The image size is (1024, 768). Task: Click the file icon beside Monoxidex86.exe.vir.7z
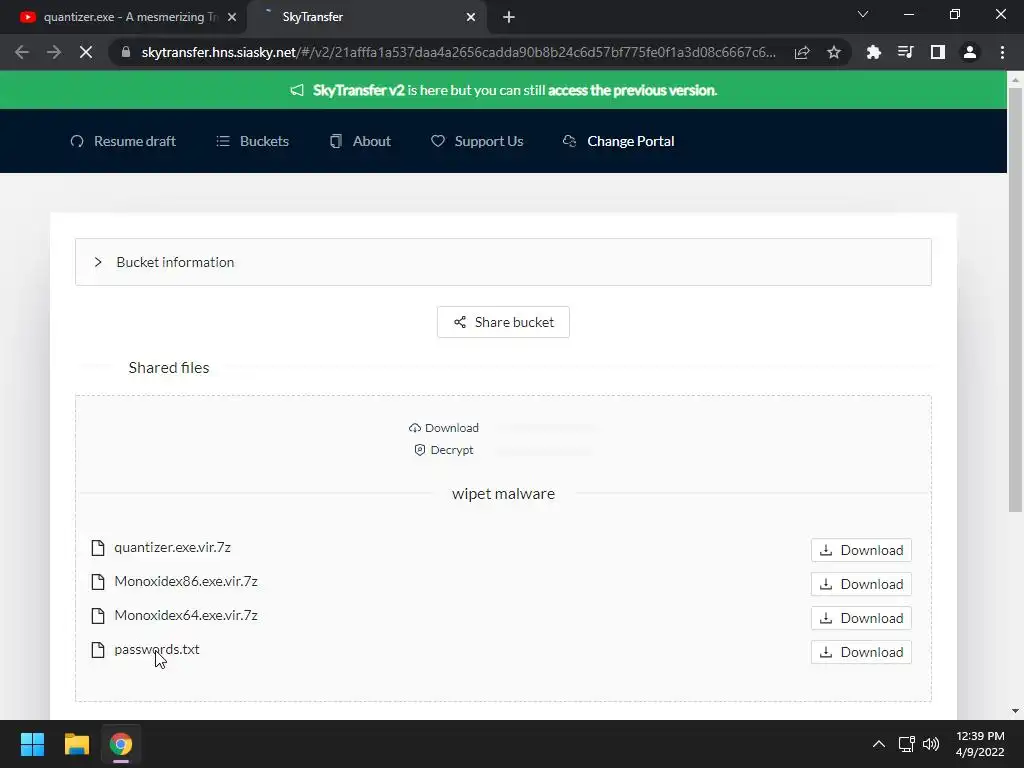coord(98,581)
